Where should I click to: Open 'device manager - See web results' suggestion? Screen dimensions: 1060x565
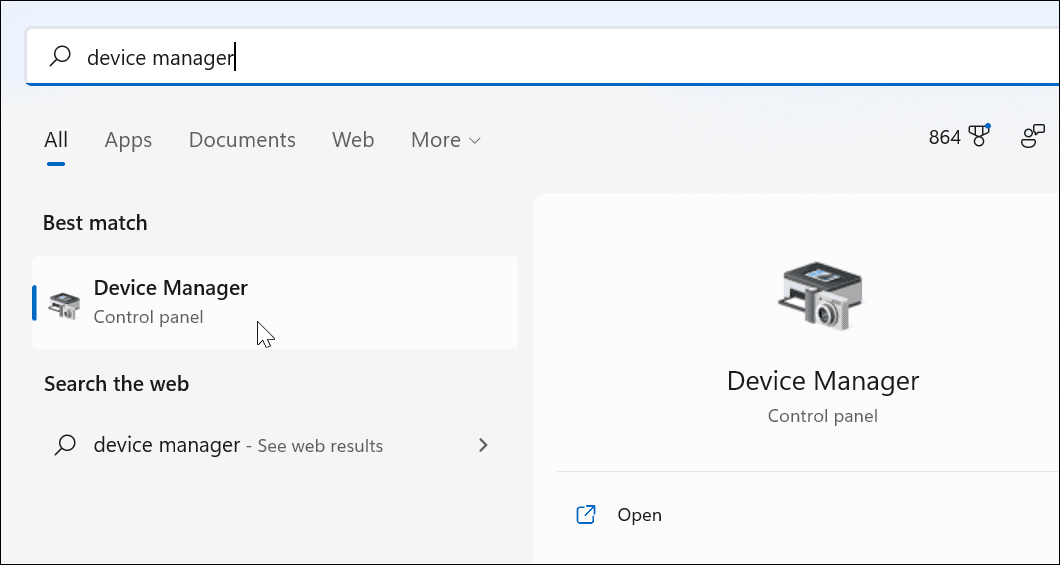[x=238, y=445]
